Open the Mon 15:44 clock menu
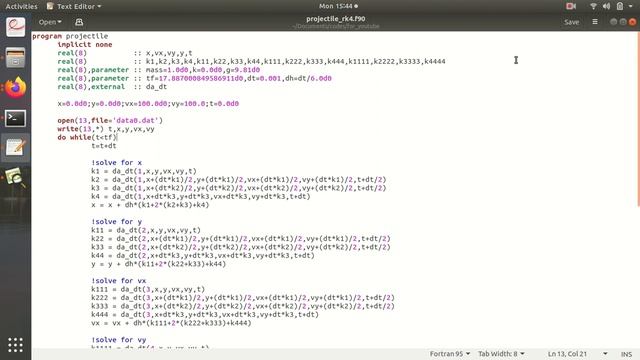 (x=338, y=6)
